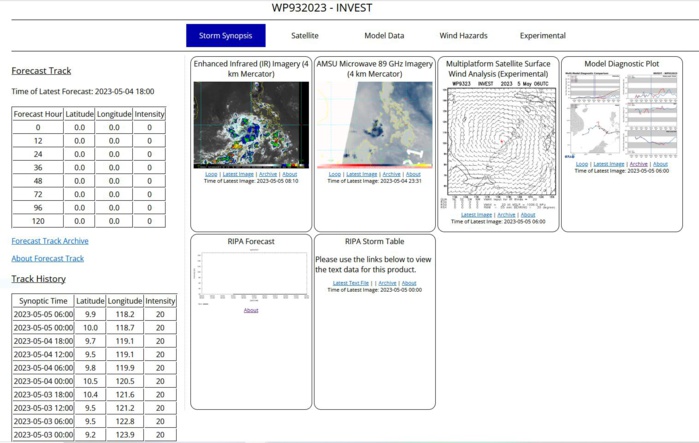
Task: Select the Wind Hazards tab
Action: click(x=463, y=36)
